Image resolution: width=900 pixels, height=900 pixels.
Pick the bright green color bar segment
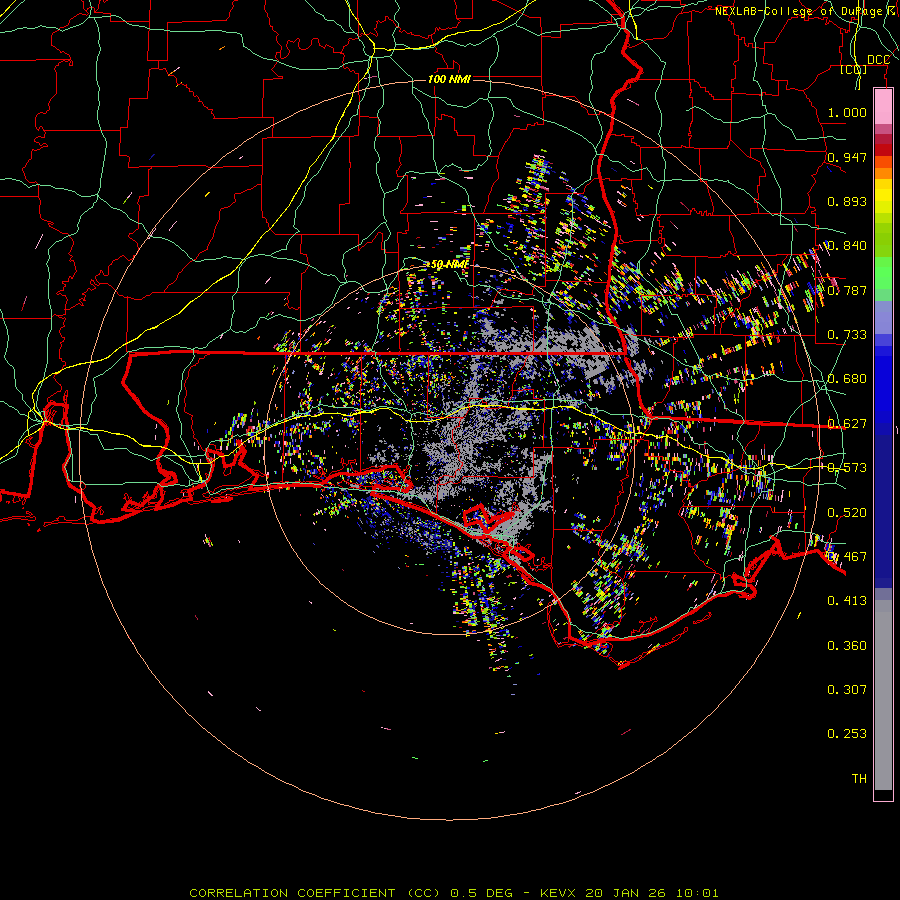pyautogui.click(x=883, y=273)
